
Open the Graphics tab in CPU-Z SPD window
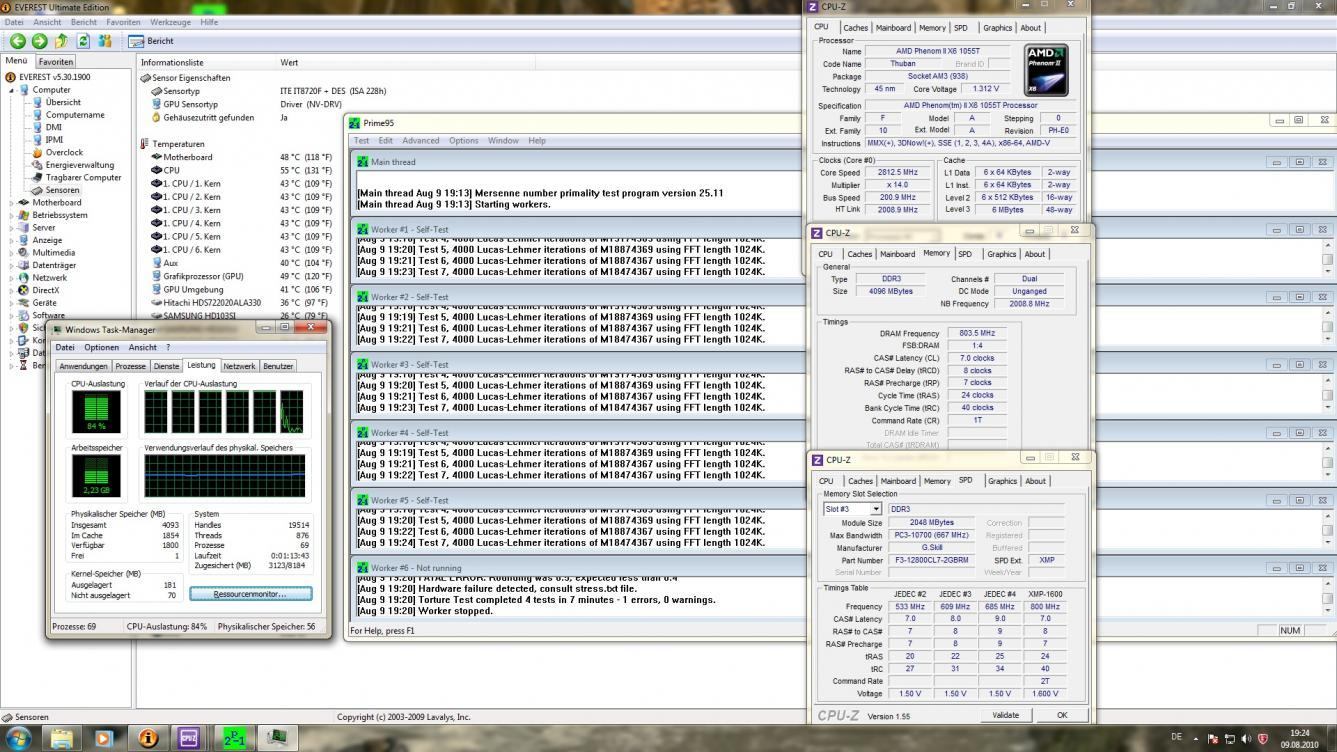(x=1002, y=481)
